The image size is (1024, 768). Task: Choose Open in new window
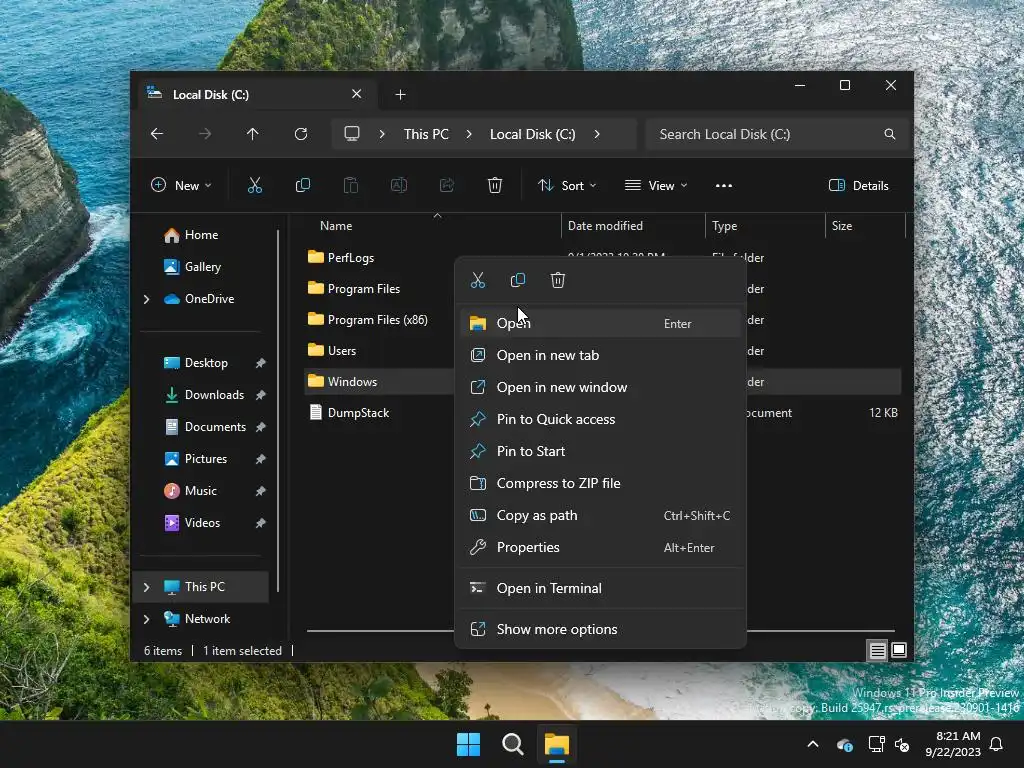click(600, 387)
